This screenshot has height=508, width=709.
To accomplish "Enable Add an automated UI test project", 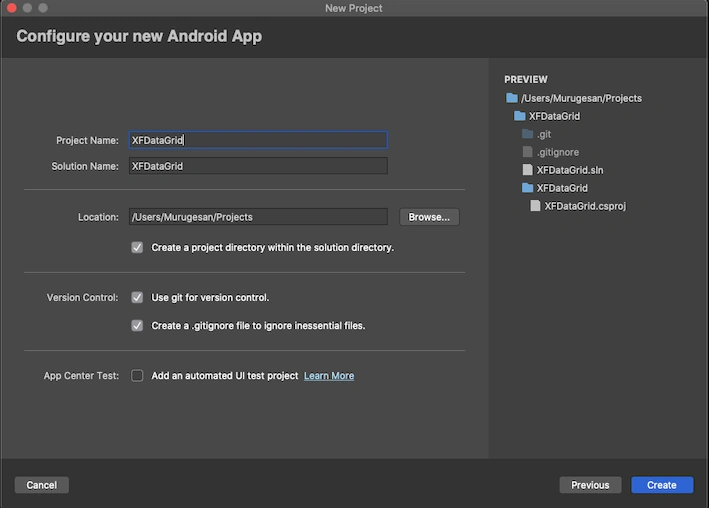I will [x=137, y=375].
